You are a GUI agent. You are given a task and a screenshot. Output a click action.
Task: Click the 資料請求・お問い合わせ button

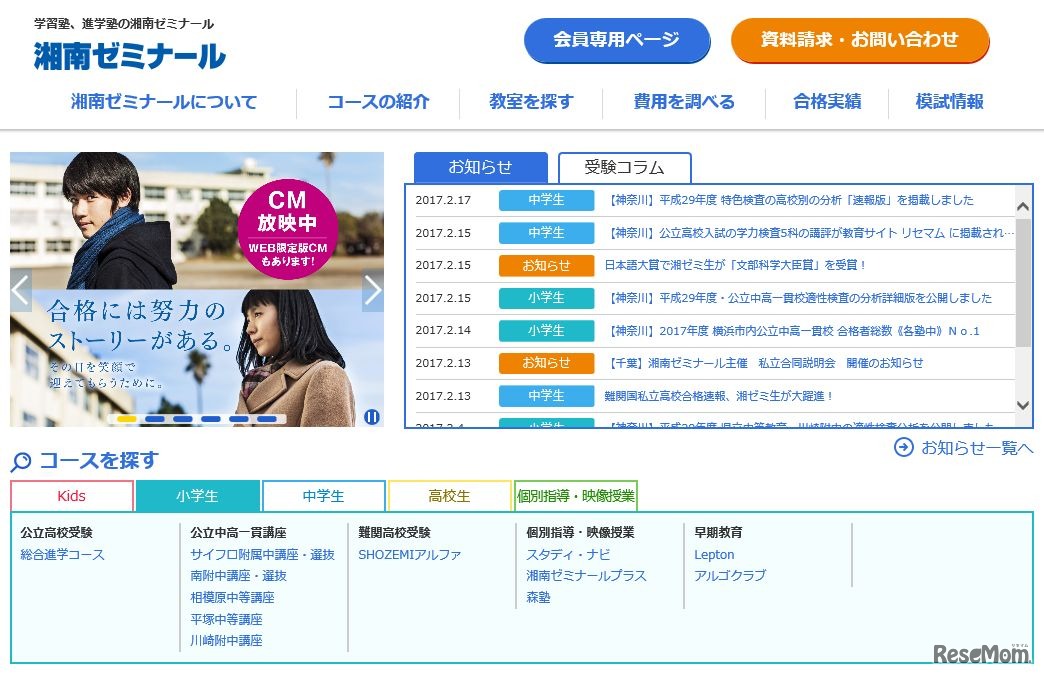click(860, 40)
